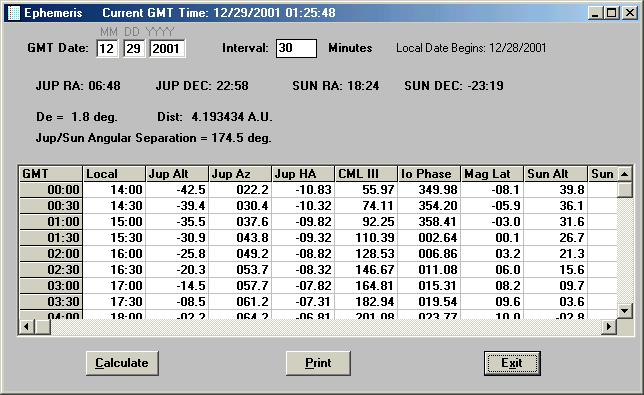This screenshot has height=395, width=644.
Task: Click the Calculate button
Action: click(x=122, y=363)
